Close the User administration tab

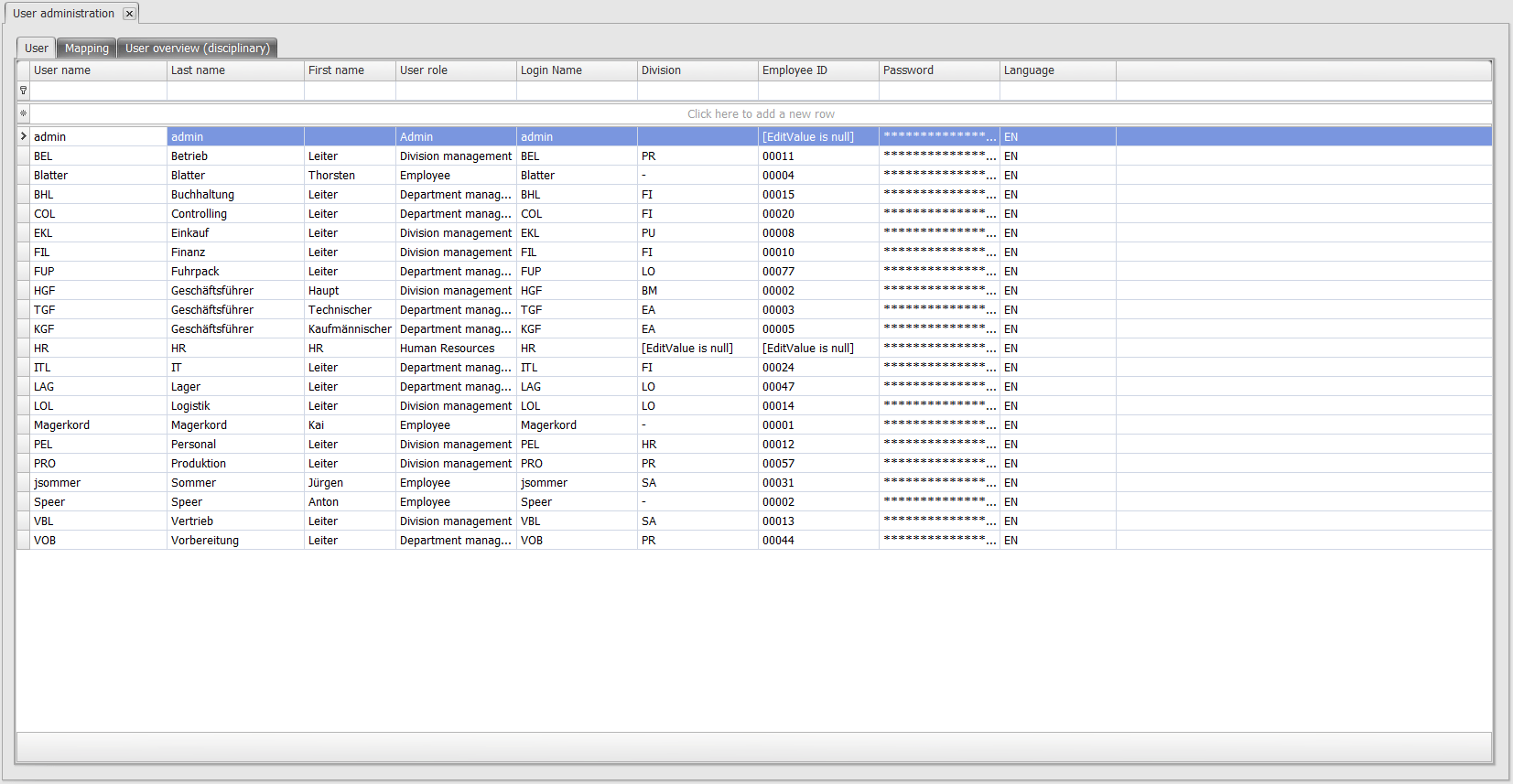129,14
